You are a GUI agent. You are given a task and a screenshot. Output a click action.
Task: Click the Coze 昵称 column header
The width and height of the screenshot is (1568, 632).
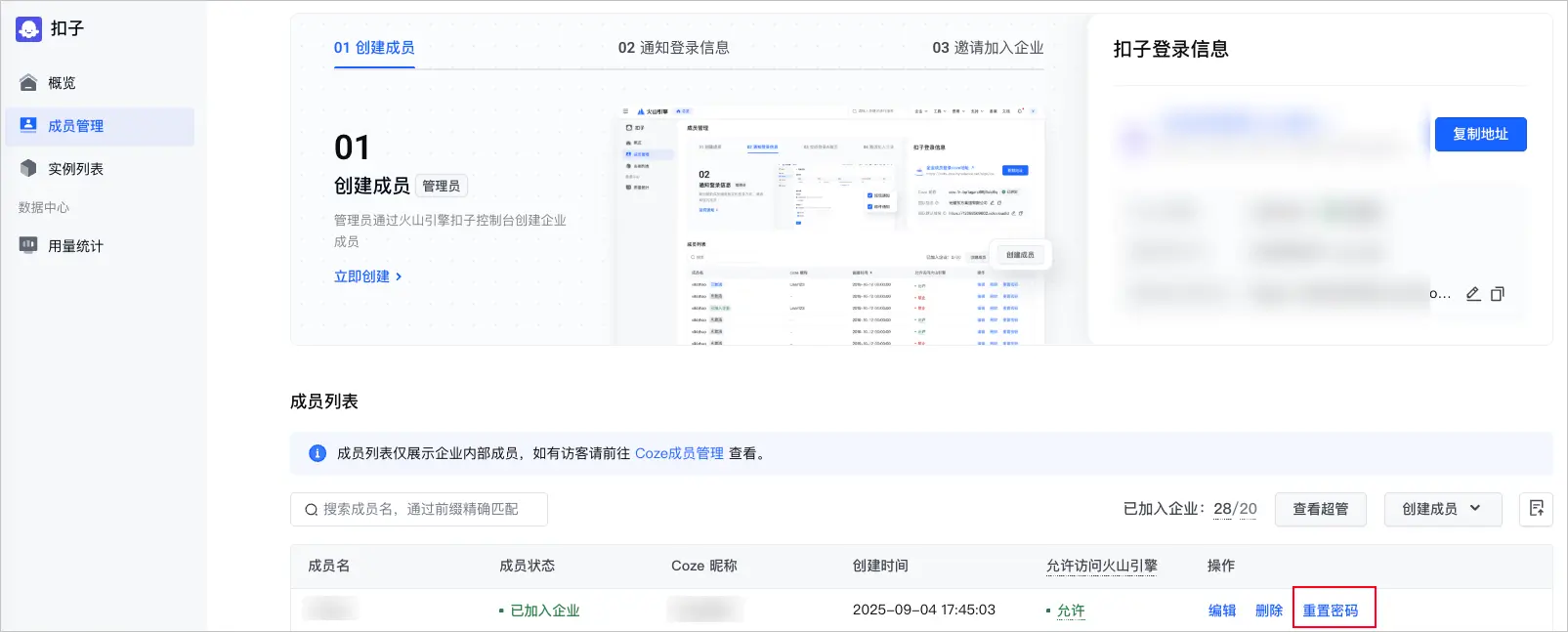click(704, 566)
